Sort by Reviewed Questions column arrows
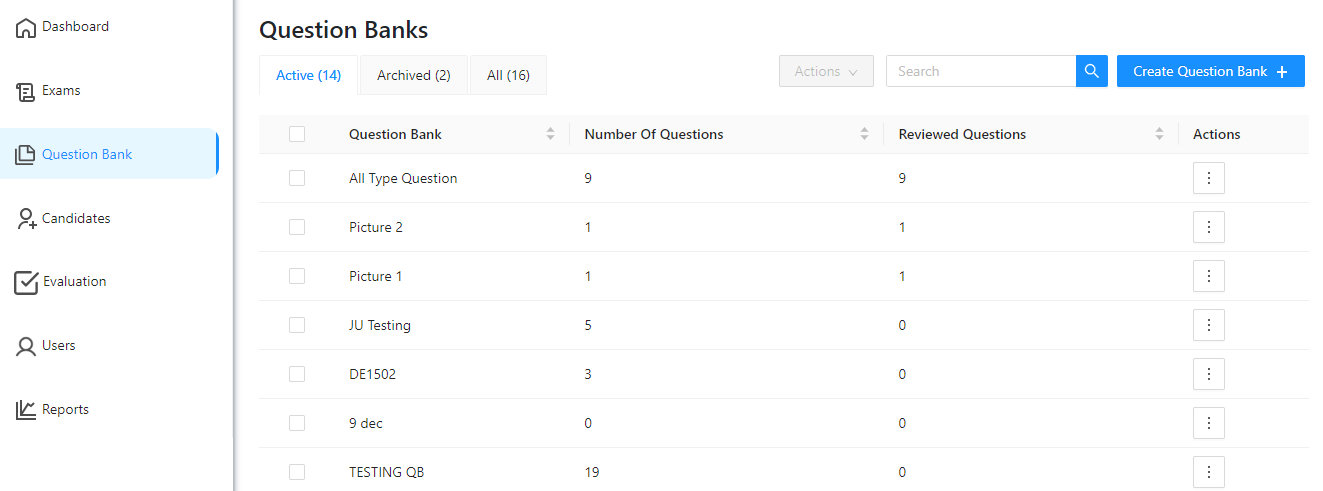The image size is (1323, 491). pos(1159,134)
